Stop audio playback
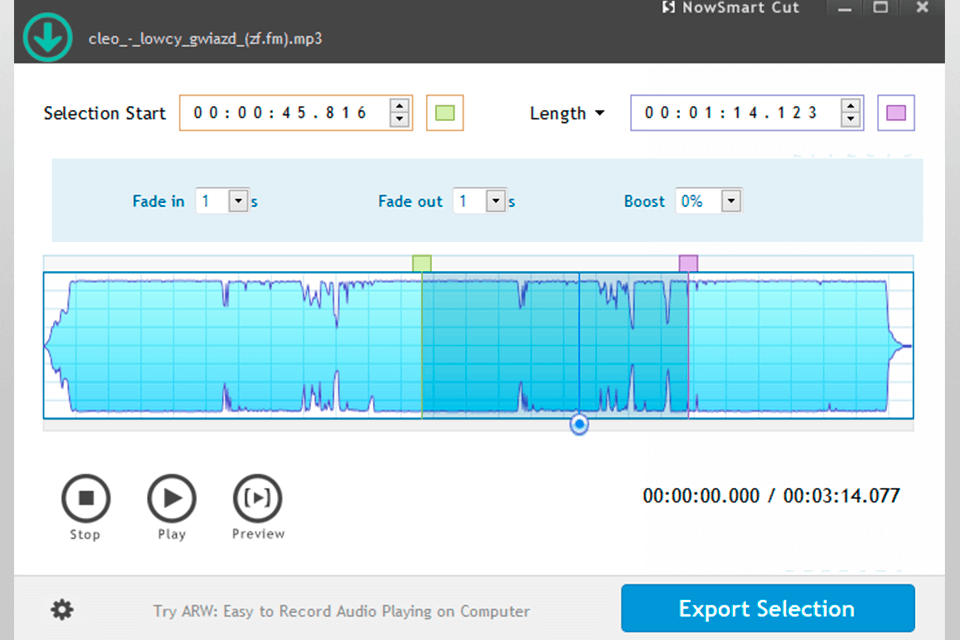Viewport: 960px width, 640px height. click(86, 499)
